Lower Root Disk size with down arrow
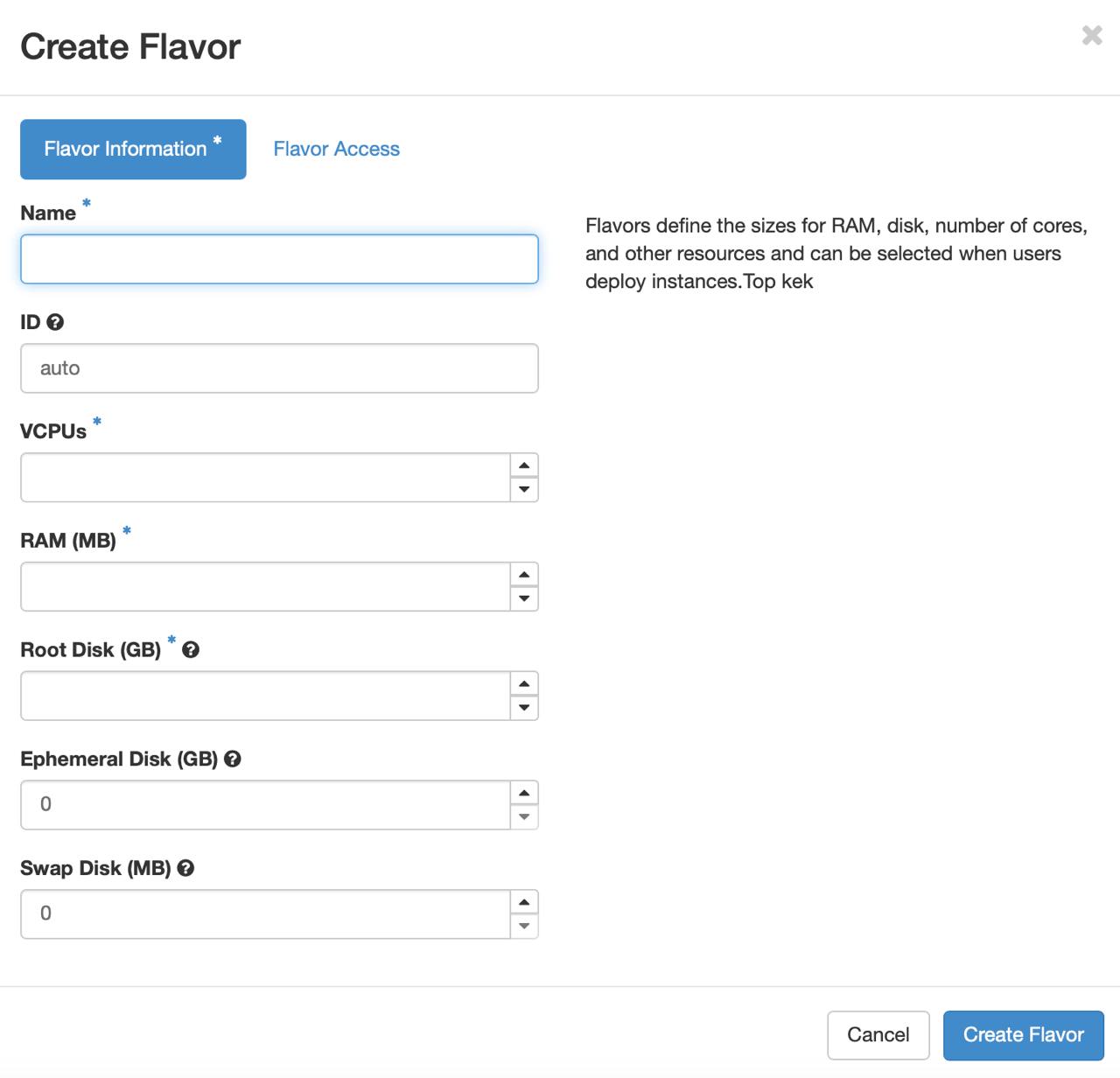Viewport: 1120px width, 1078px height. (x=523, y=708)
